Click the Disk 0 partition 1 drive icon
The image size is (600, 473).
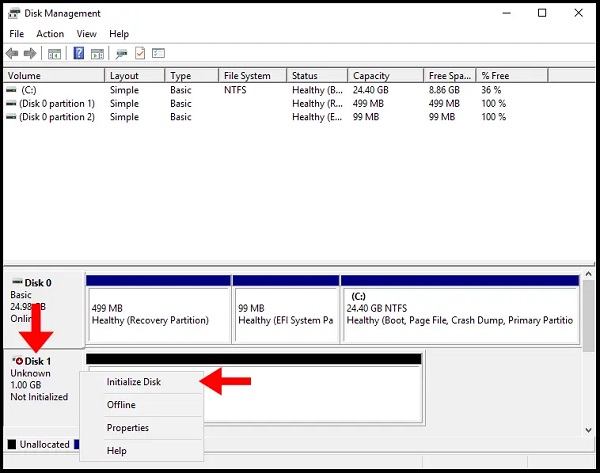[11, 103]
